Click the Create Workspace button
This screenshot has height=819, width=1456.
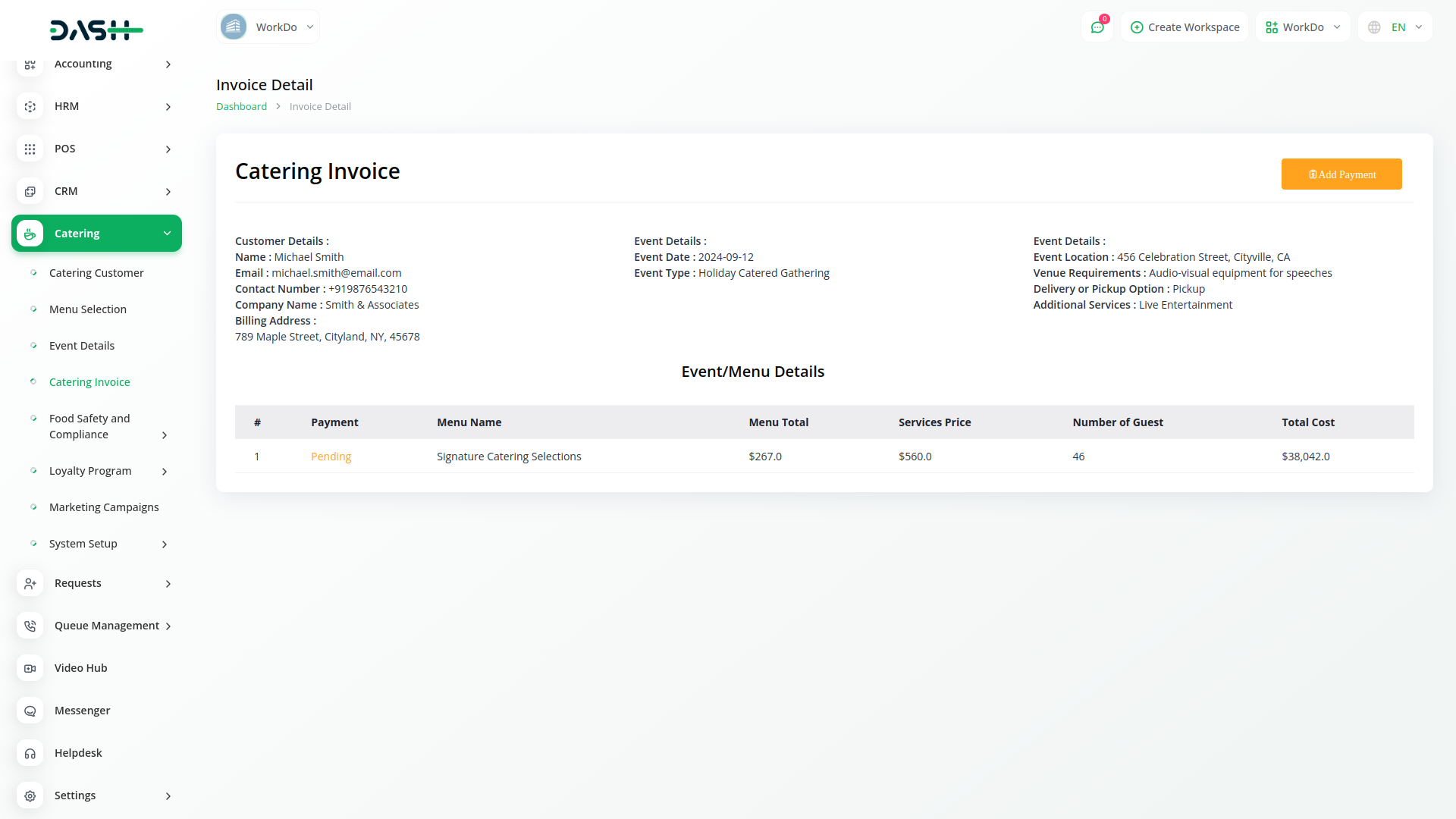(1185, 27)
